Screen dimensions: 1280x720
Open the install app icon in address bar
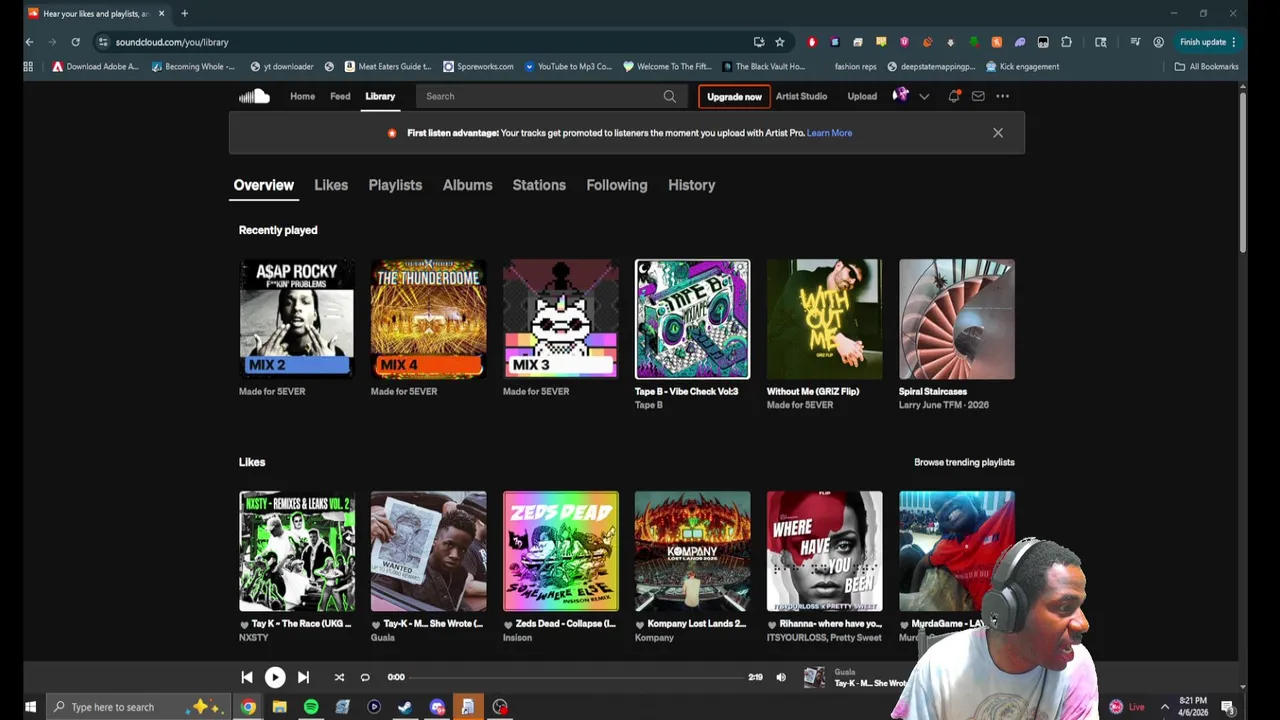coord(759,42)
